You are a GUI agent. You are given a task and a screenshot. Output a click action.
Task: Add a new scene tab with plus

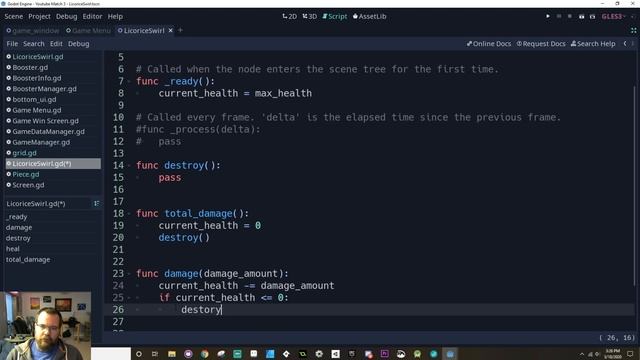(x=180, y=30)
